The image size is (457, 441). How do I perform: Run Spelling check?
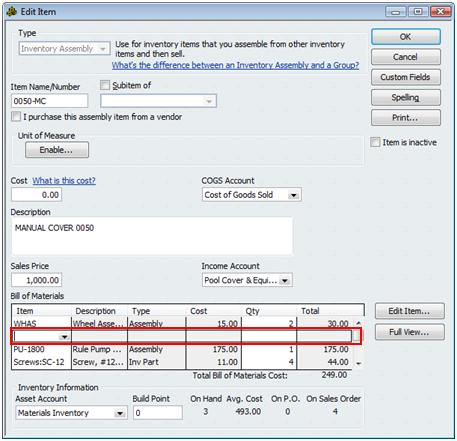tap(406, 97)
